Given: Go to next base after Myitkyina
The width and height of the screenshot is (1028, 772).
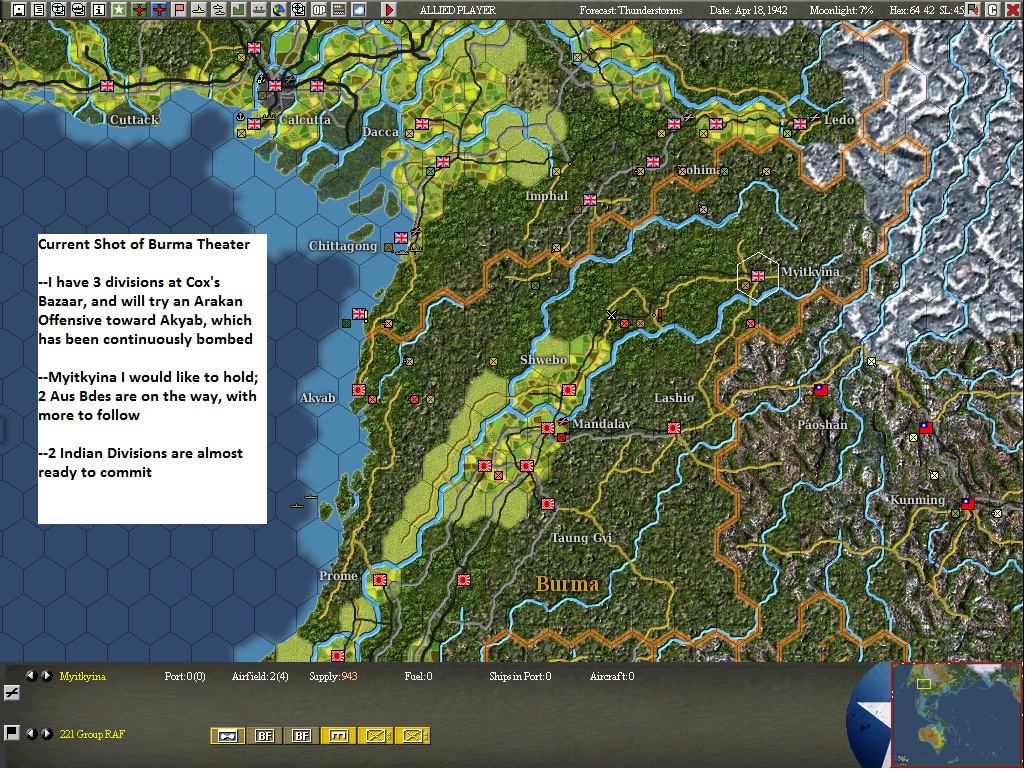Looking at the screenshot, I should (x=47, y=676).
